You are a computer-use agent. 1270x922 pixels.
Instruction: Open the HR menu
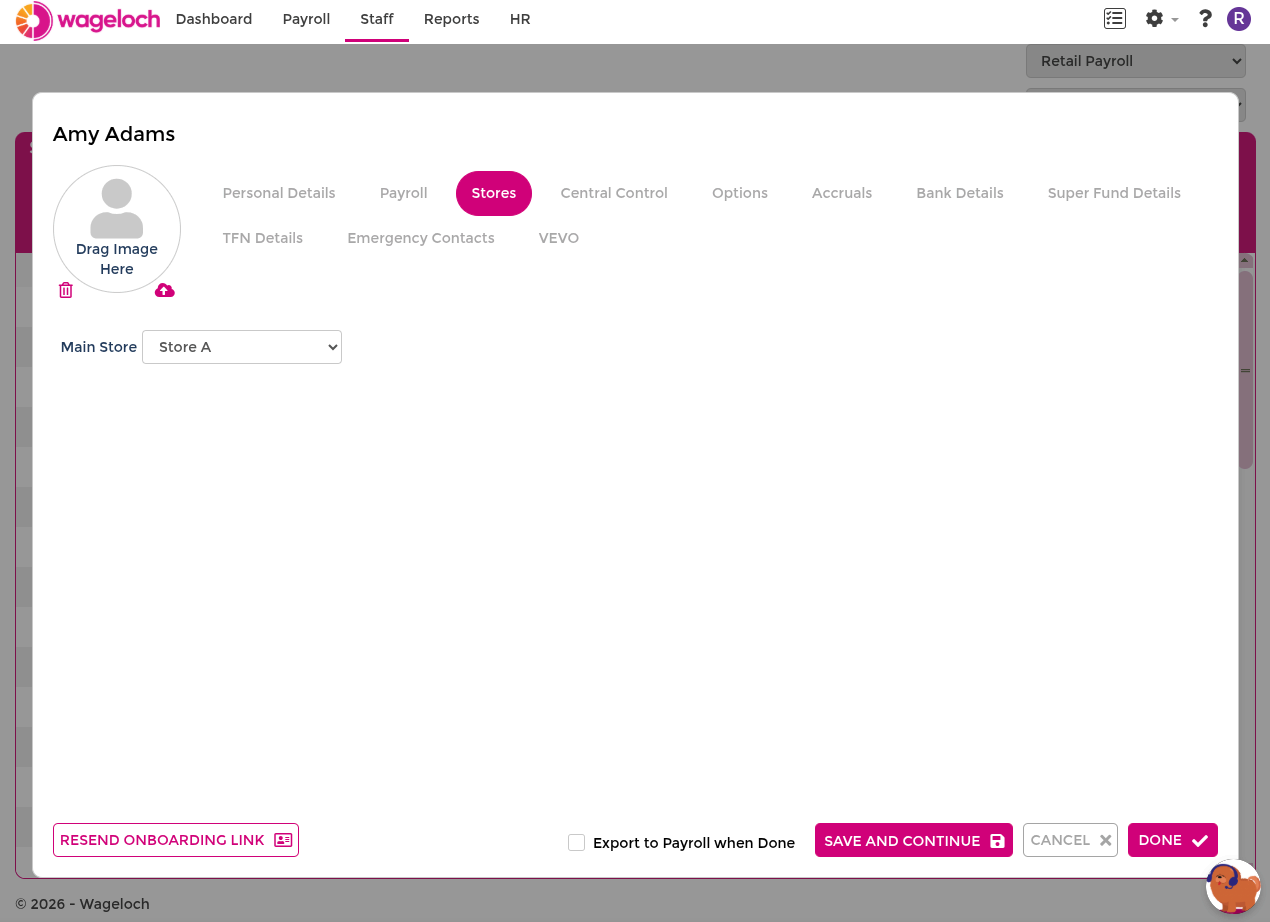(520, 19)
